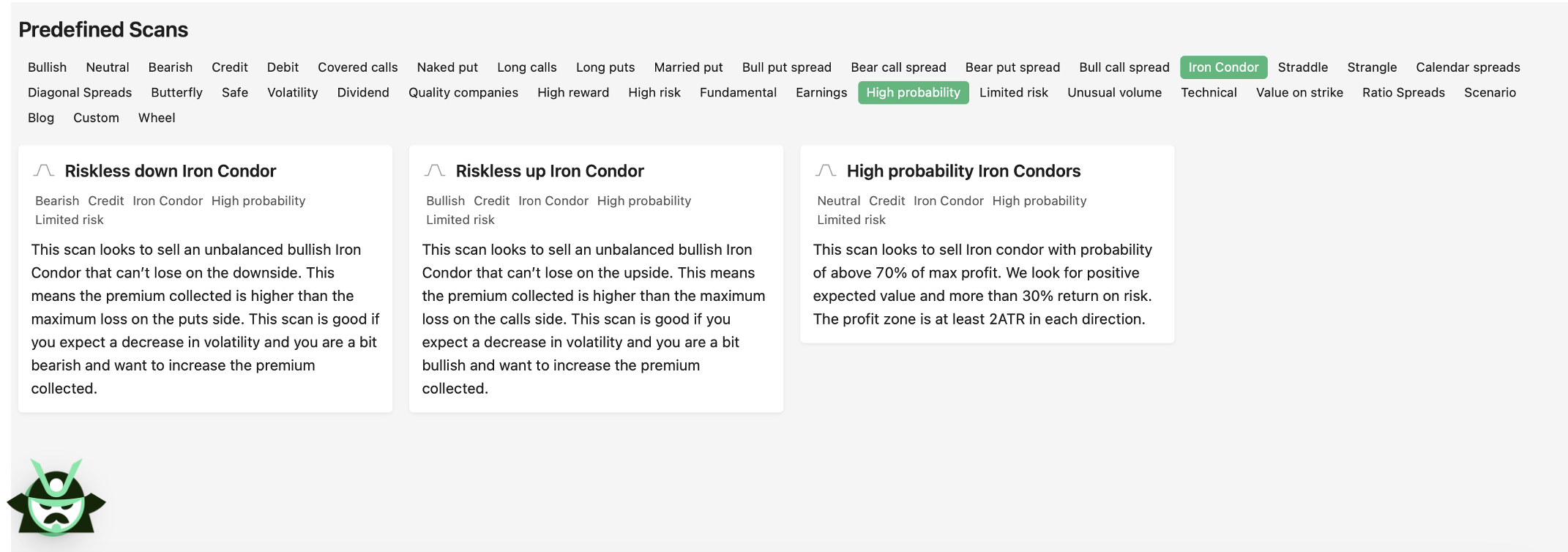Choose the Wheel strategy filter
The image size is (1568, 552).
(x=157, y=118)
